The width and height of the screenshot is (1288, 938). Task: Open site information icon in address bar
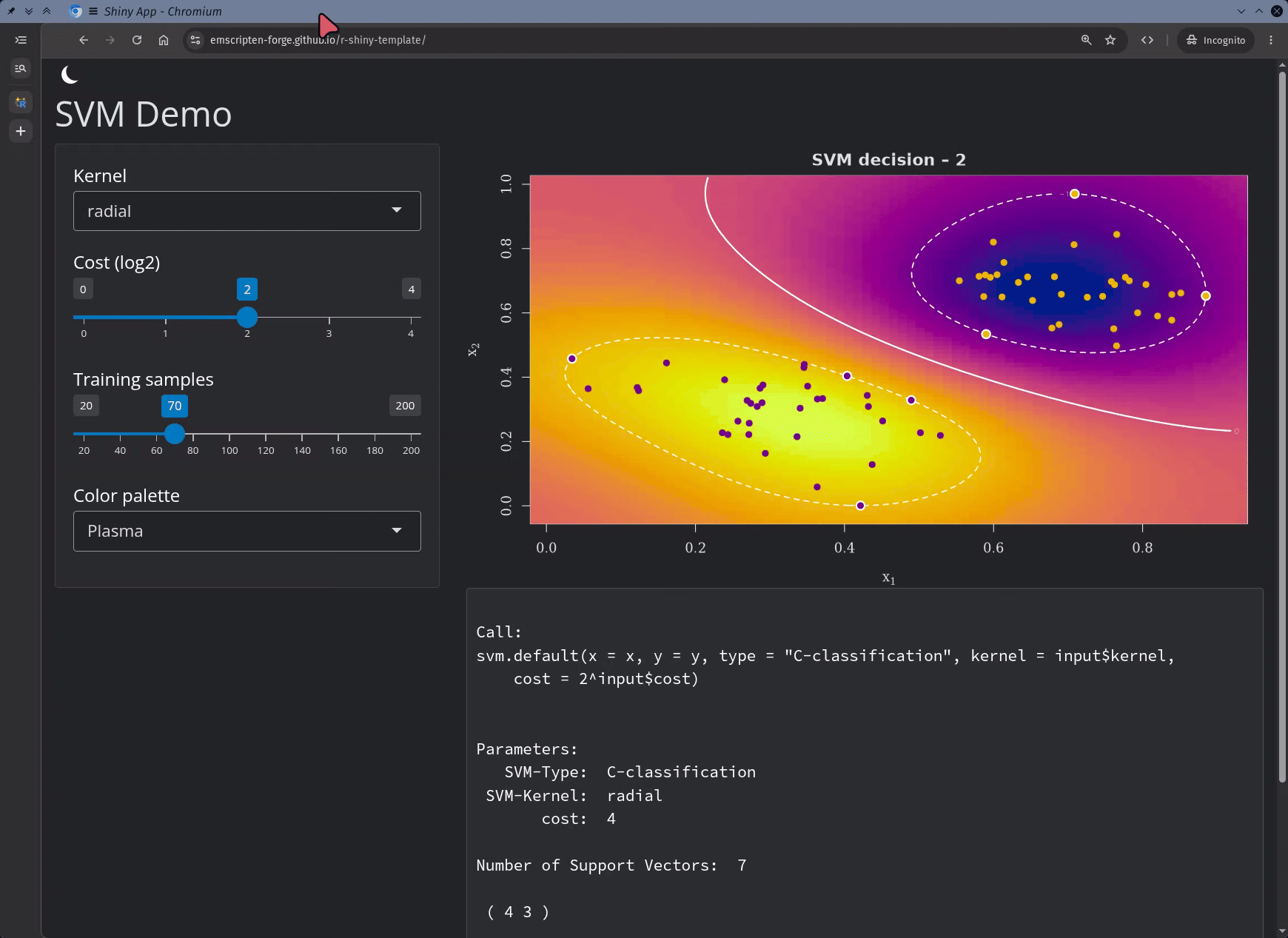point(195,40)
